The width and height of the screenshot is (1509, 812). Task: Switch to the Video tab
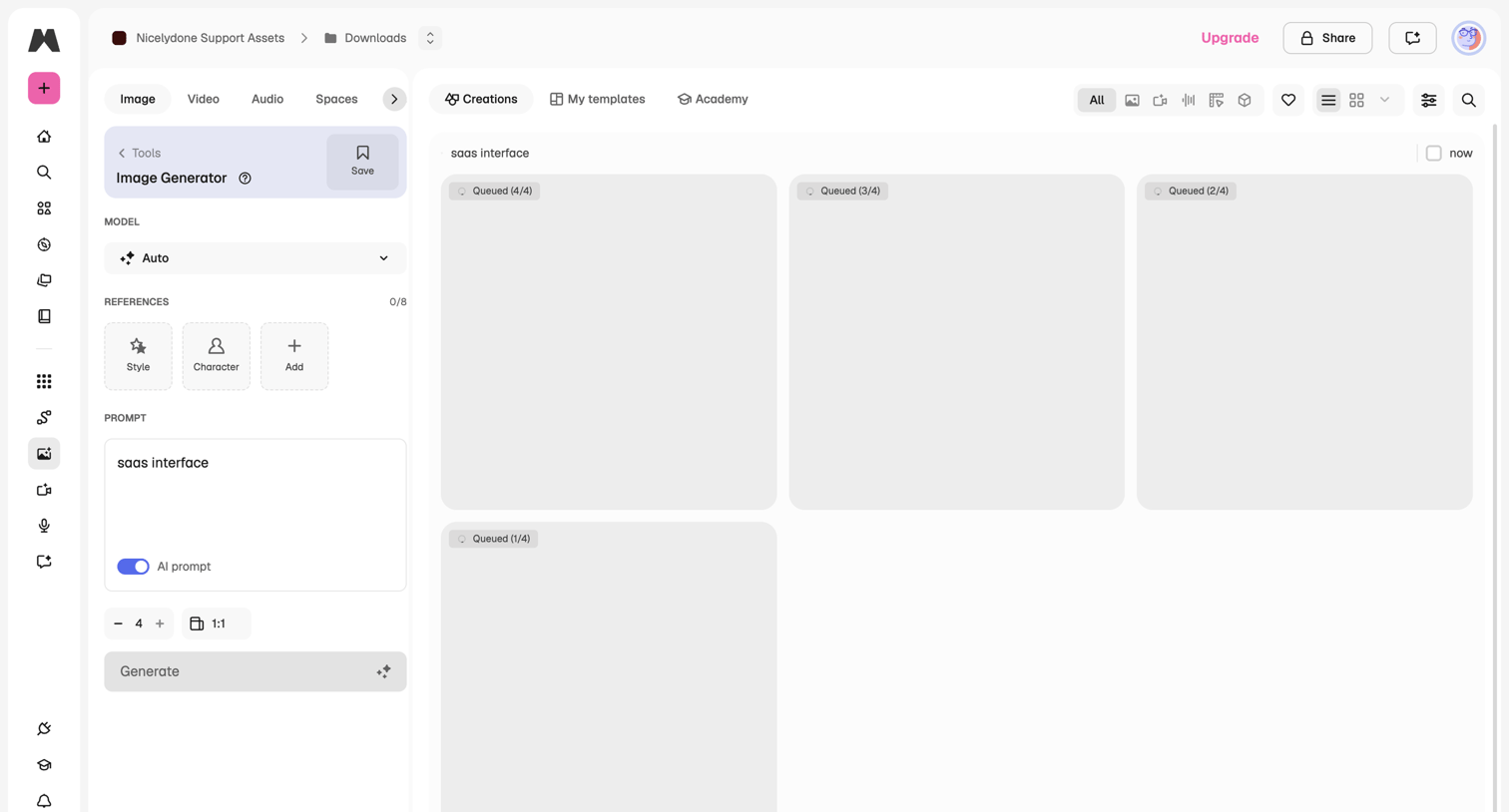point(204,99)
